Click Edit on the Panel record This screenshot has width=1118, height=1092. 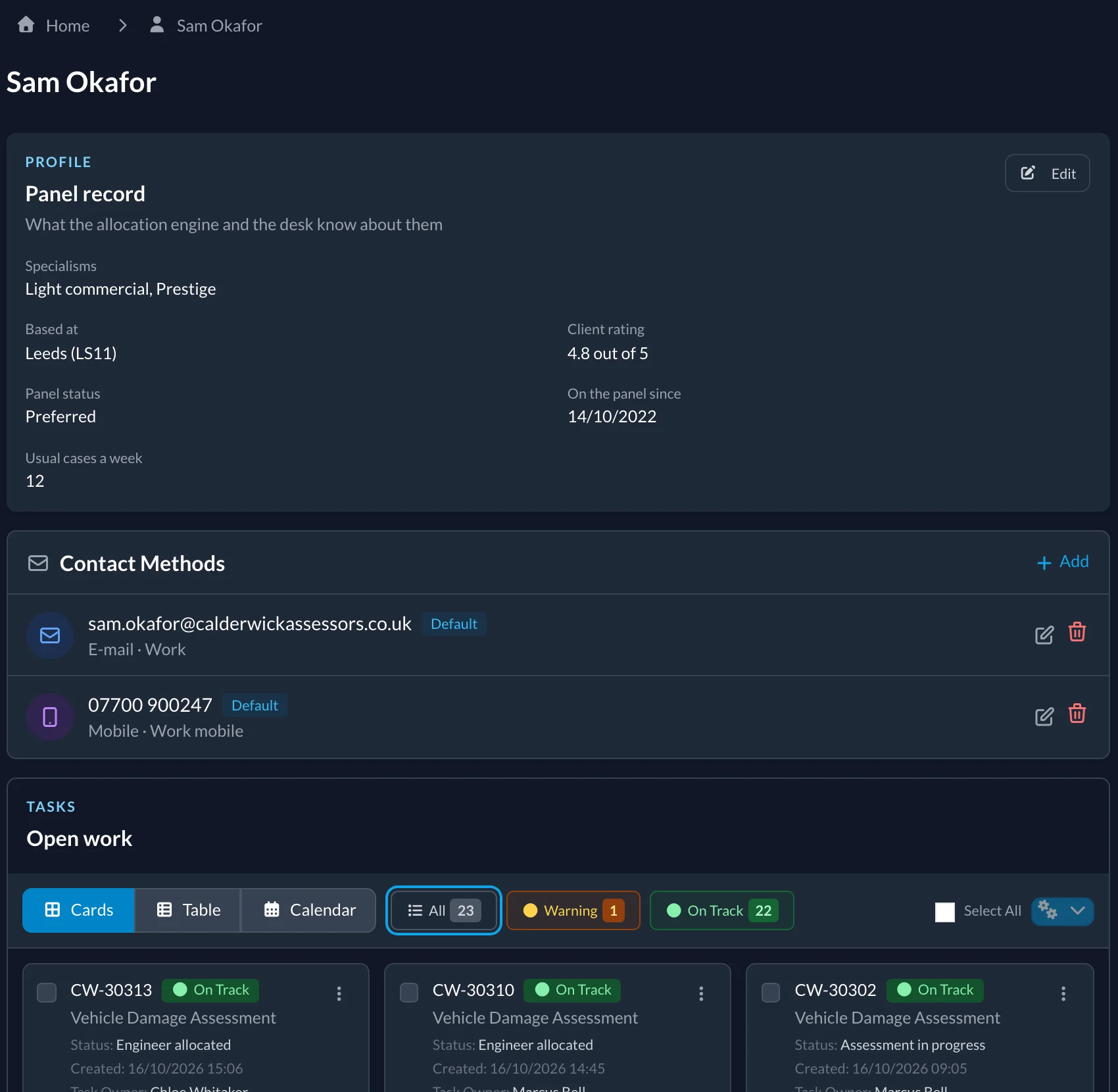click(x=1048, y=173)
